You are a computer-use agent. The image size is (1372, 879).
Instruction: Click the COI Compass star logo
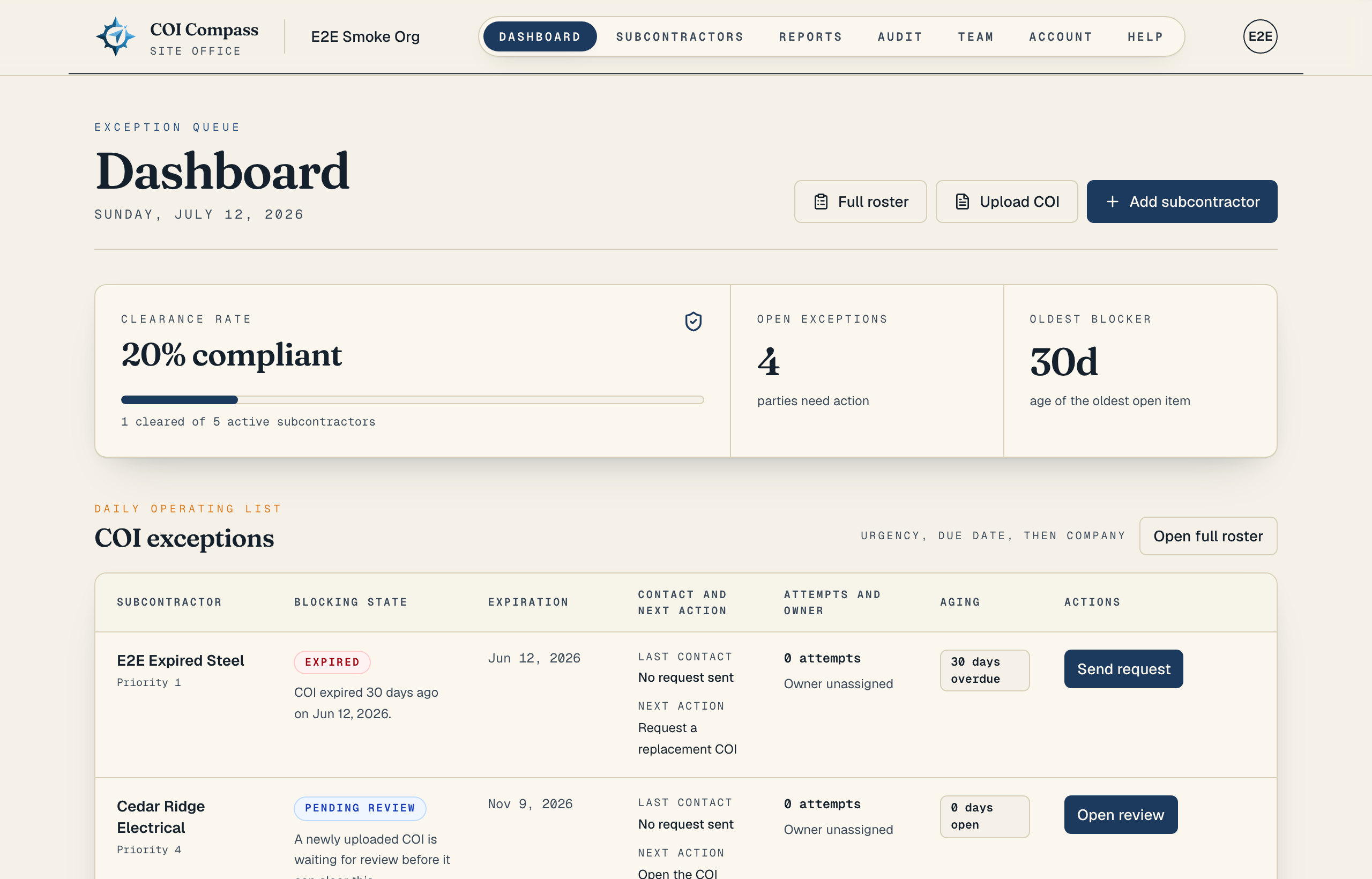click(x=116, y=36)
